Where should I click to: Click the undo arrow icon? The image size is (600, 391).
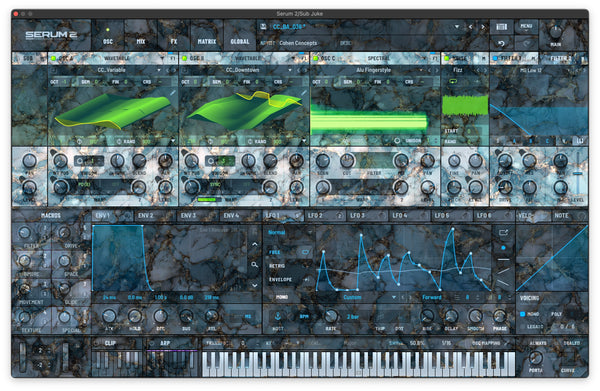coord(501,43)
